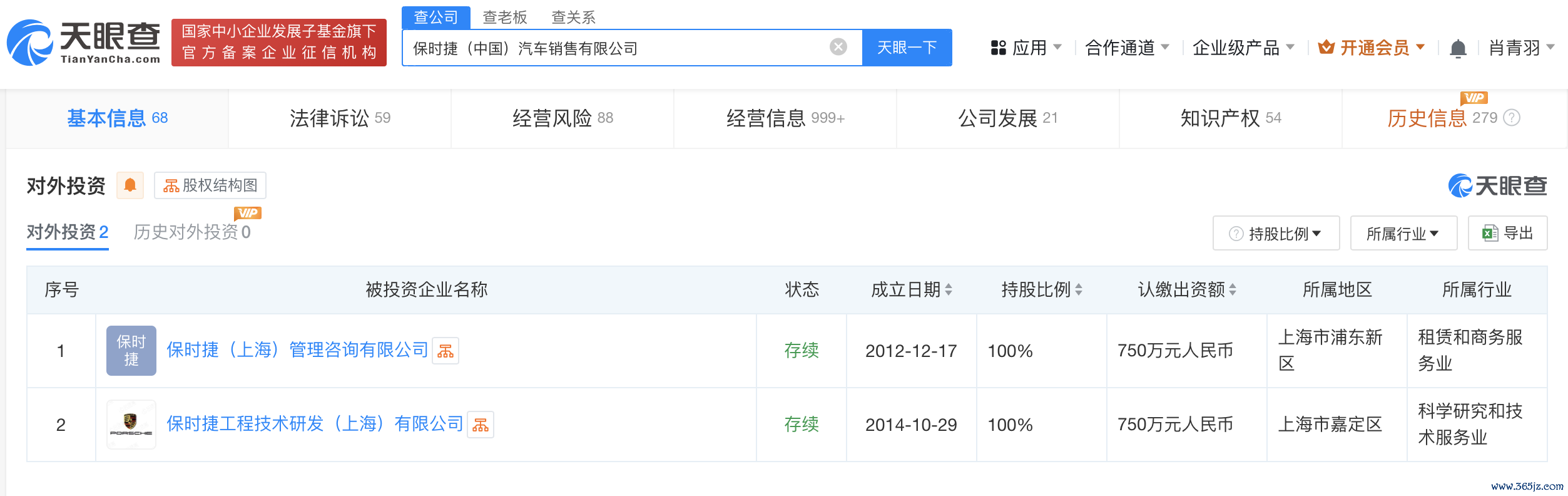
Task: Sort by 成立日期 column arrows
Action: pos(949,289)
